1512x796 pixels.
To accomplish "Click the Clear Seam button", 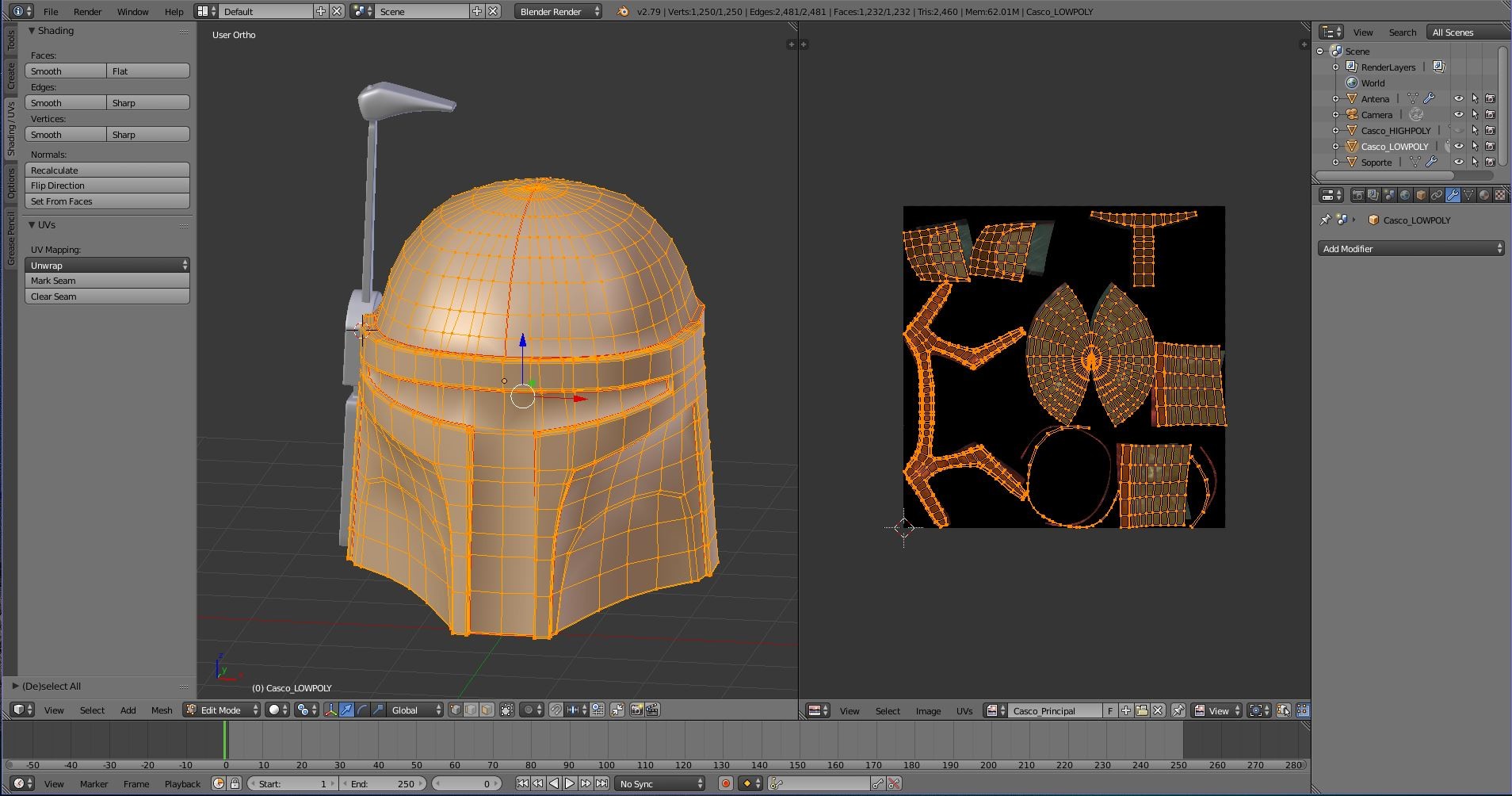I will 107,297.
